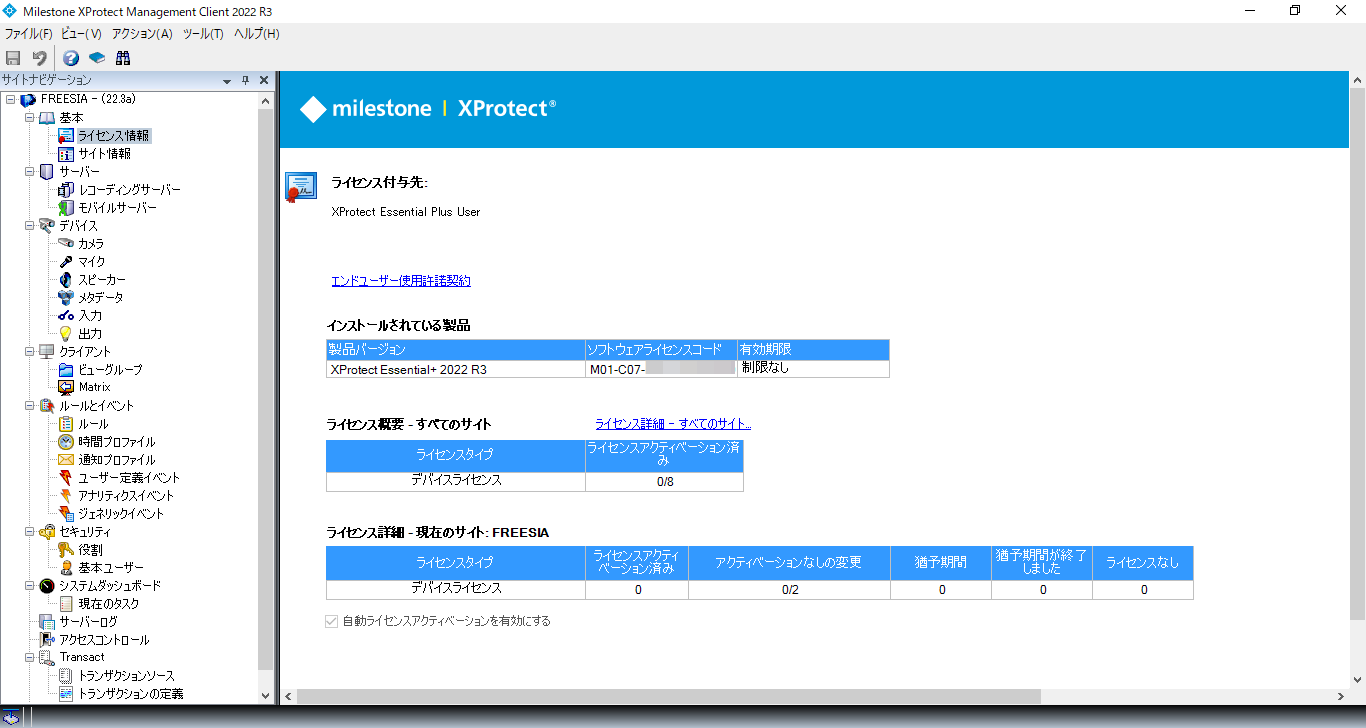Open ビューグループ node
The height and width of the screenshot is (728, 1366).
(x=110, y=369)
